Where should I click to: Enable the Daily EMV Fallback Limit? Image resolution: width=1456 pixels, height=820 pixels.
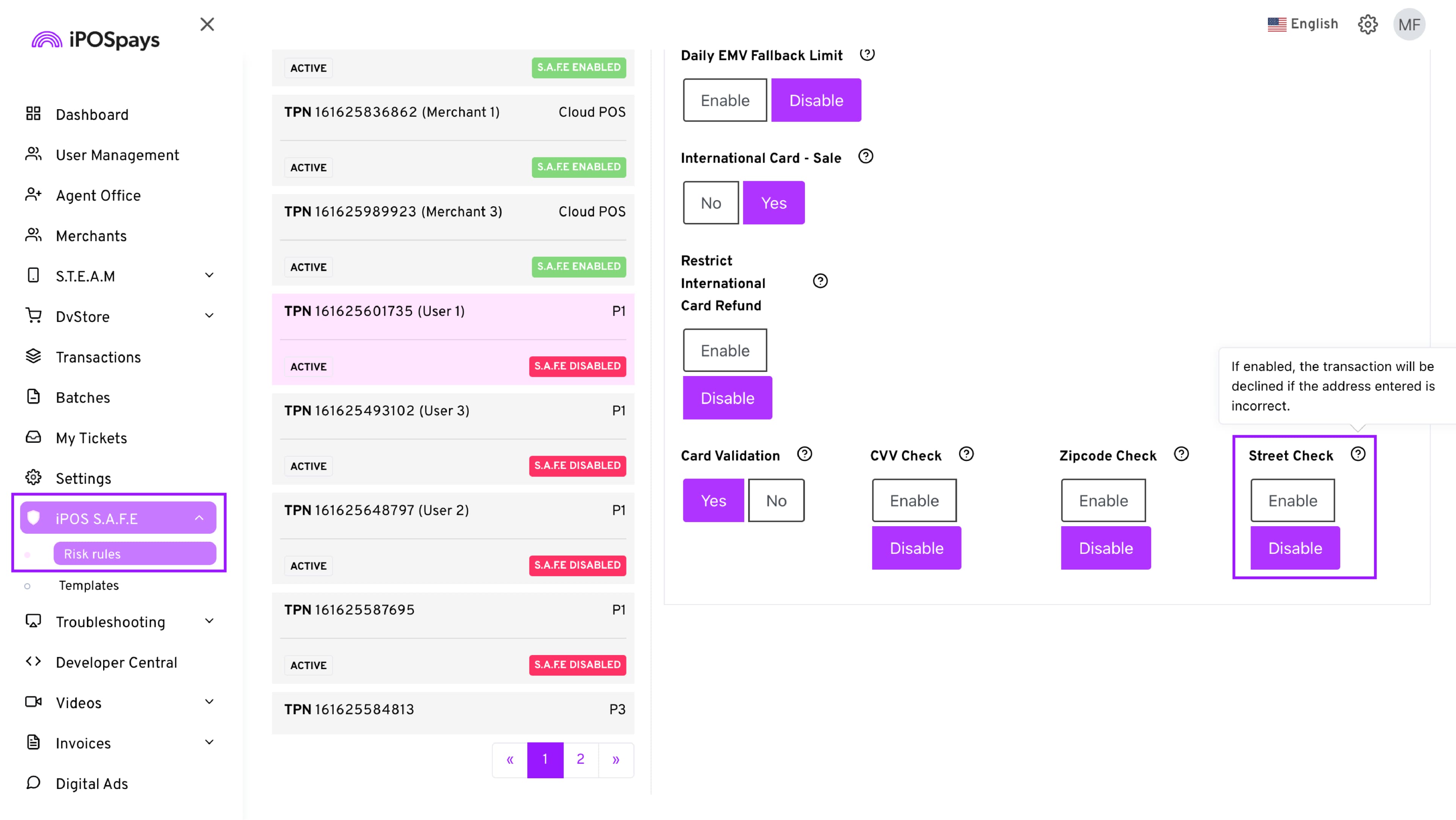(x=725, y=100)
